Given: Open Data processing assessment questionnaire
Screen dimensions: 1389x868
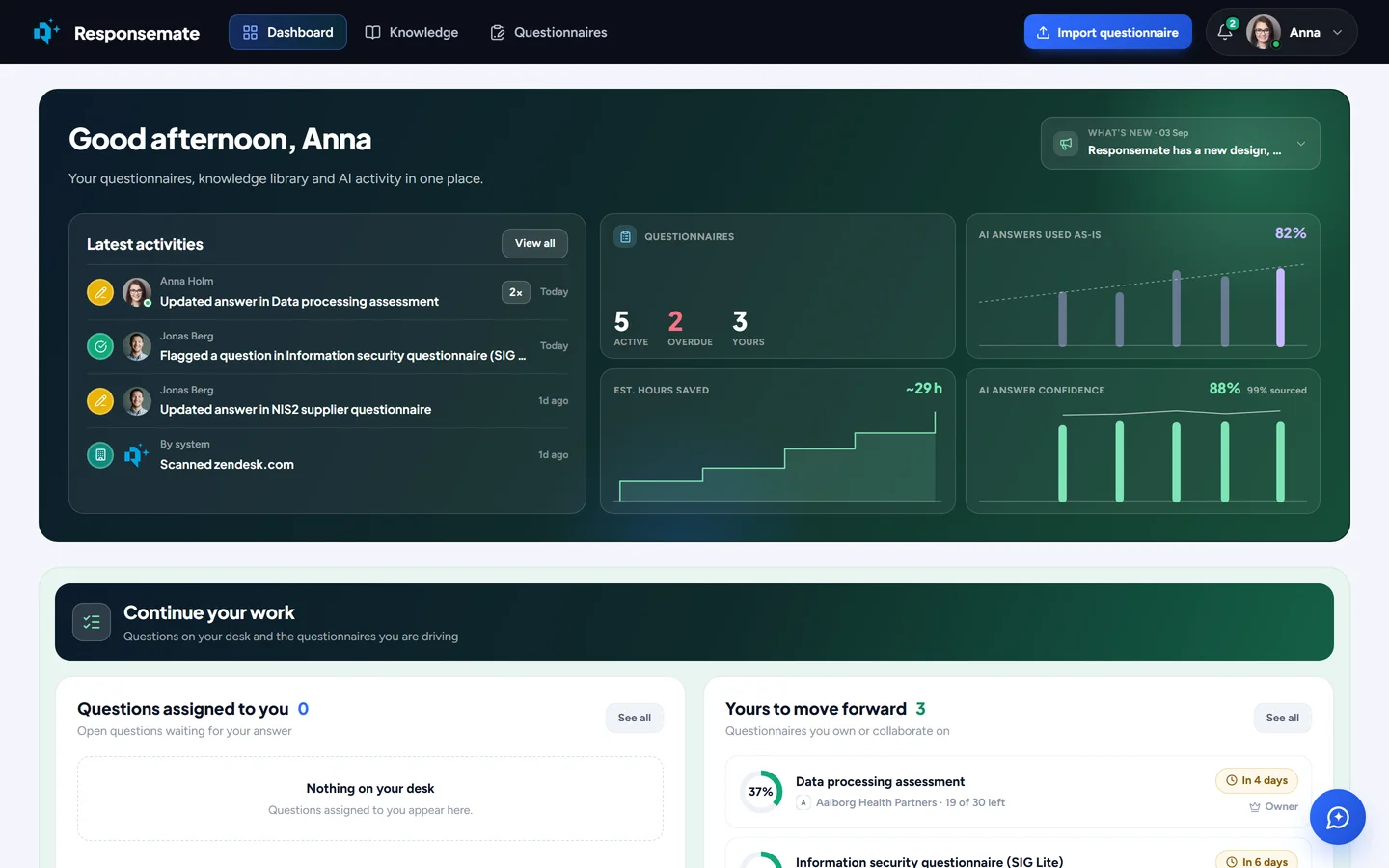Looking at the screenshot, I should [x=880, y=781].
